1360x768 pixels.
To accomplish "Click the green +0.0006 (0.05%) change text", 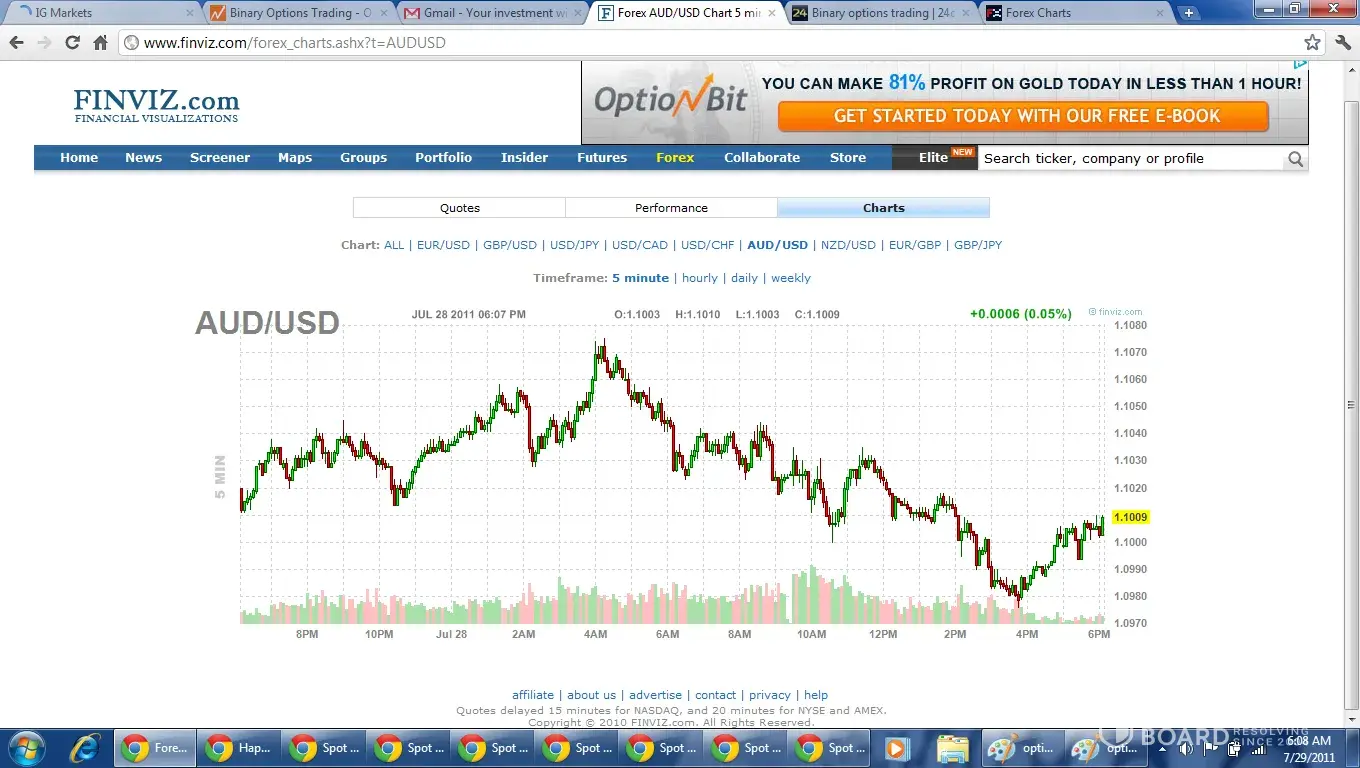I will click(1020, 314).
